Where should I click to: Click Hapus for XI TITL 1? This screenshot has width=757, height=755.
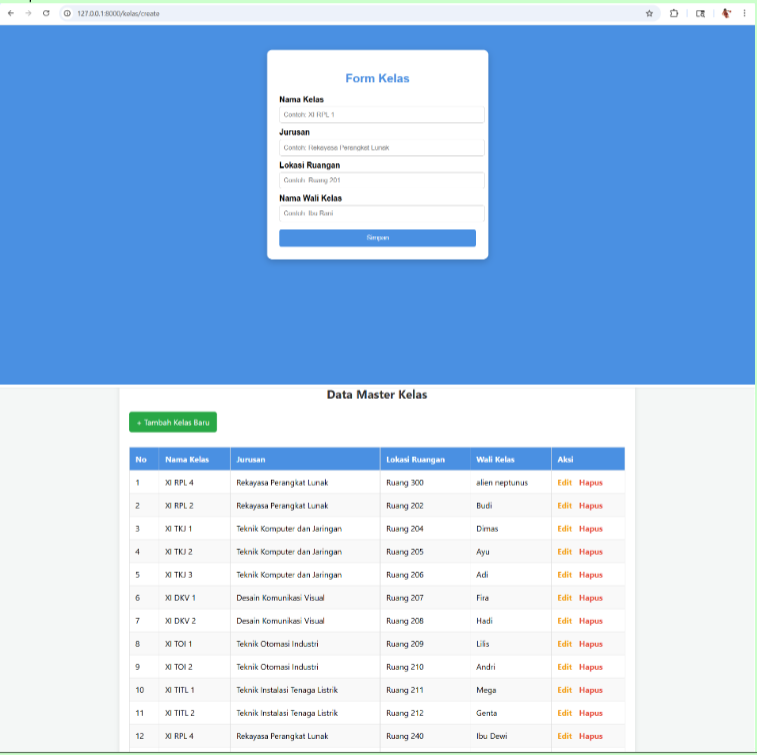coord(591,690)
